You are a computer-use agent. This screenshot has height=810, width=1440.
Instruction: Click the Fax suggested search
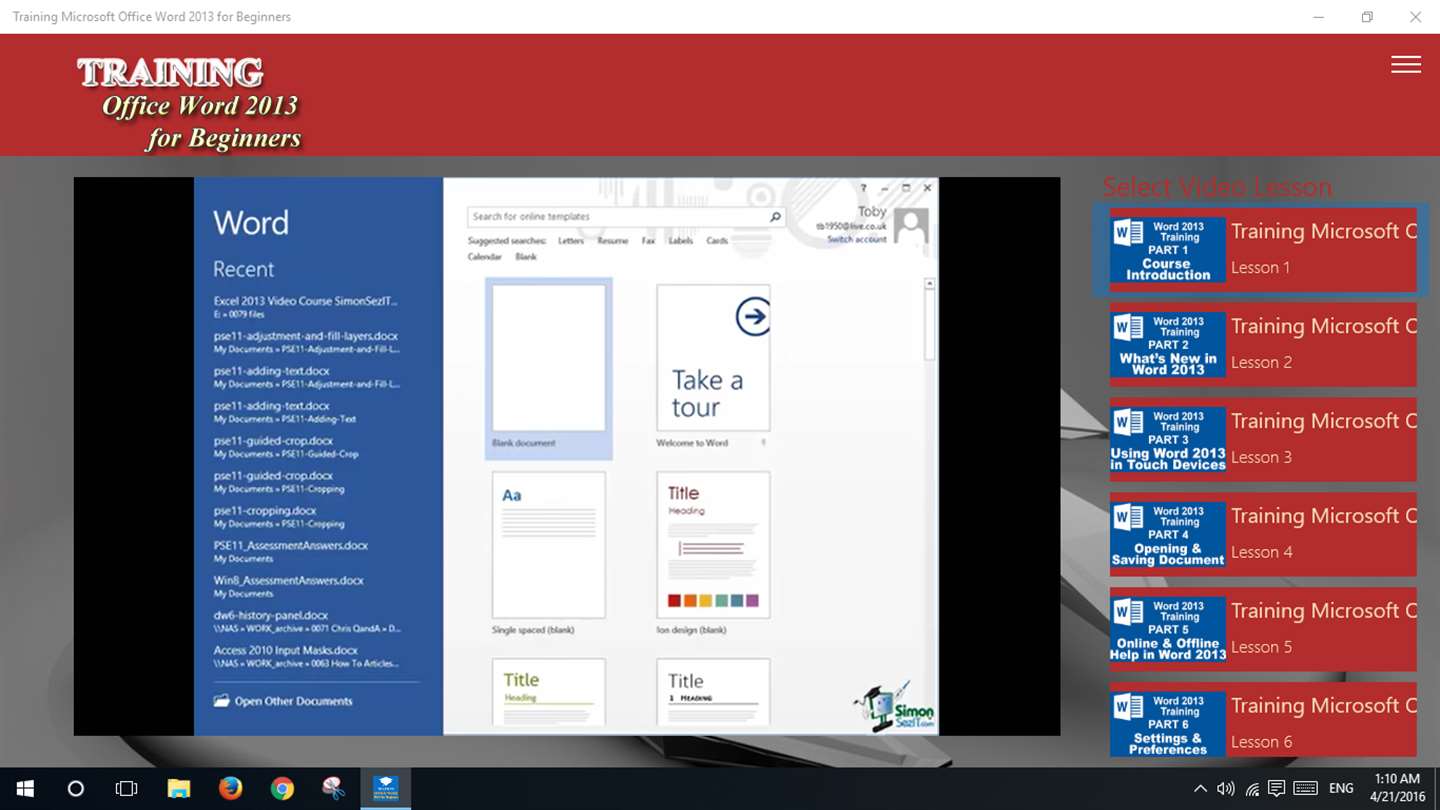click(648, 241)
